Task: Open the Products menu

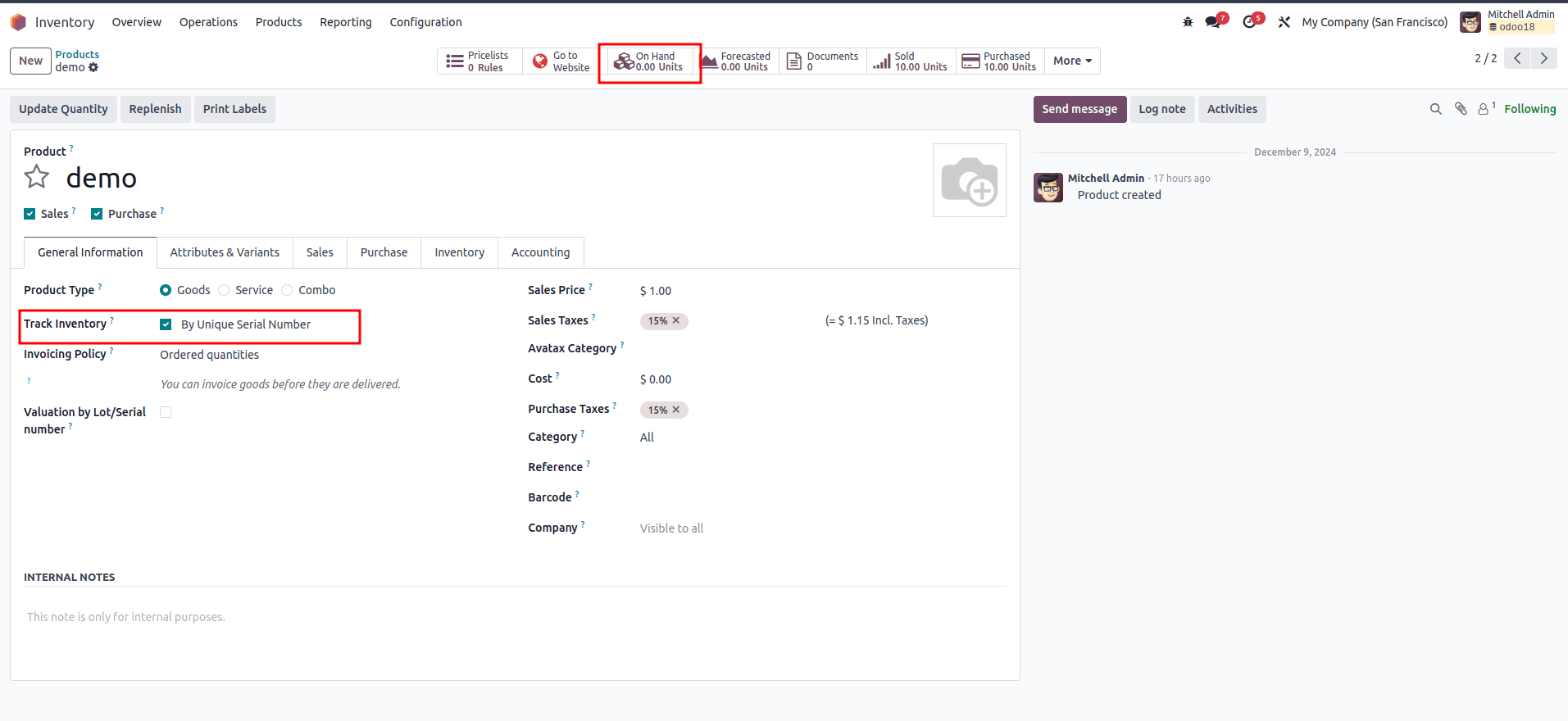Action: 279,22
